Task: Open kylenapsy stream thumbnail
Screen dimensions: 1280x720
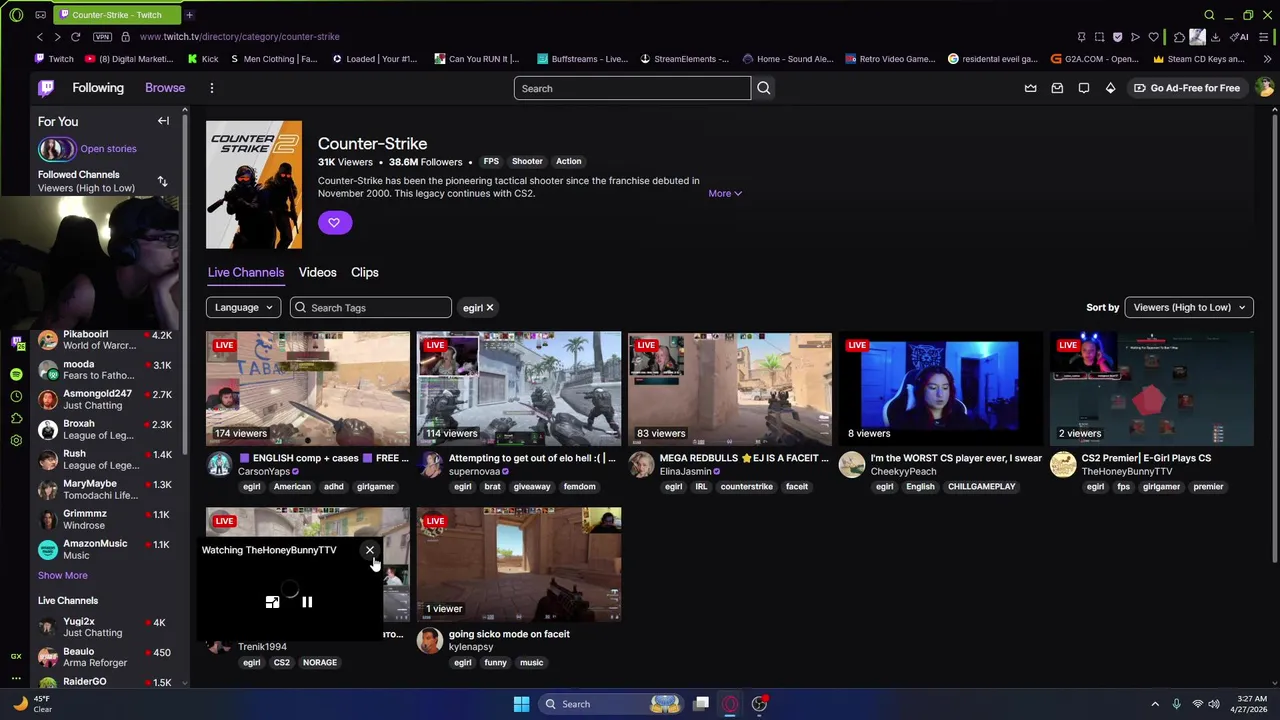Action: point(518,564)
